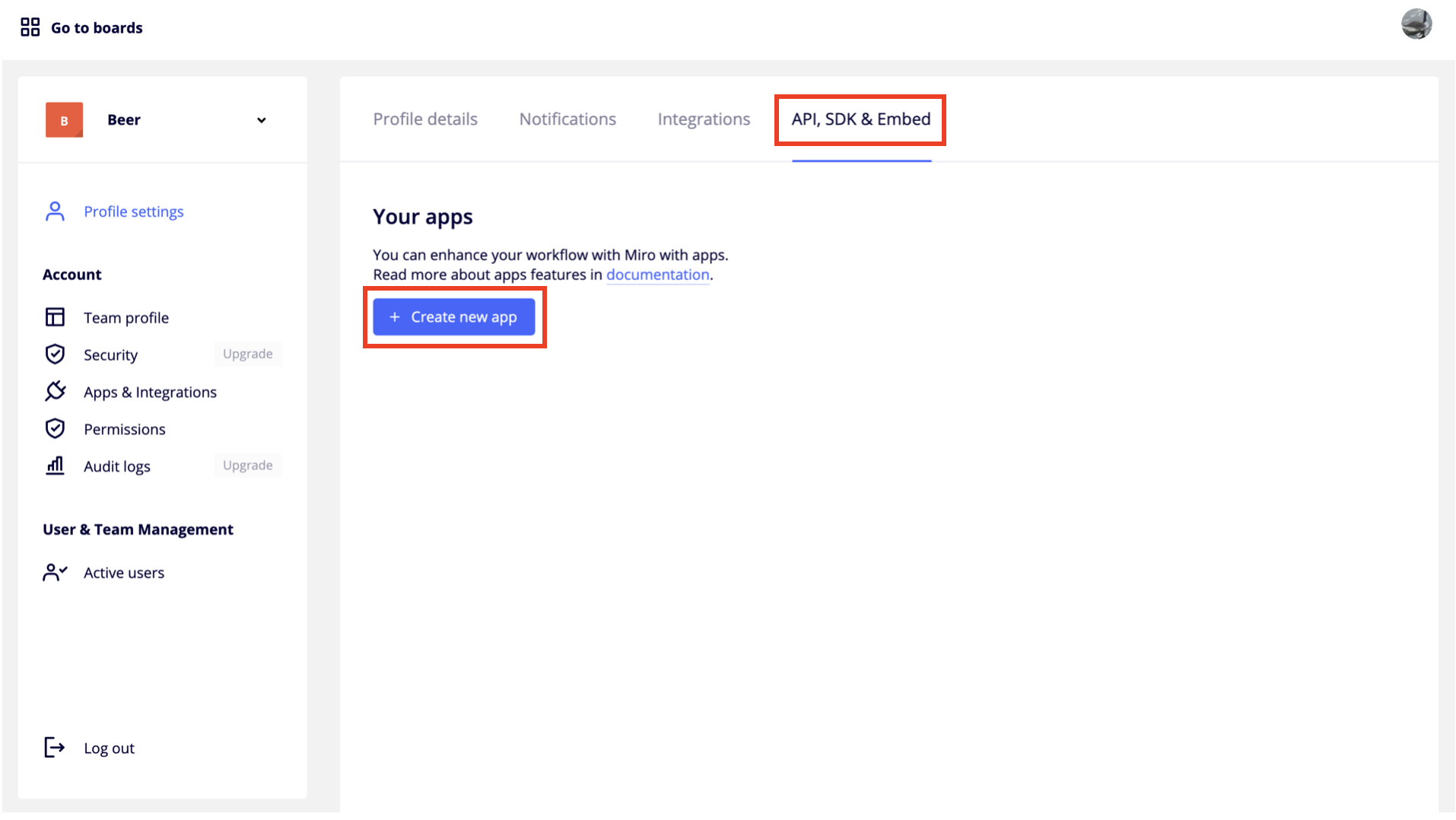
Task: Click the Active users person icon
Action: (55, 573)
